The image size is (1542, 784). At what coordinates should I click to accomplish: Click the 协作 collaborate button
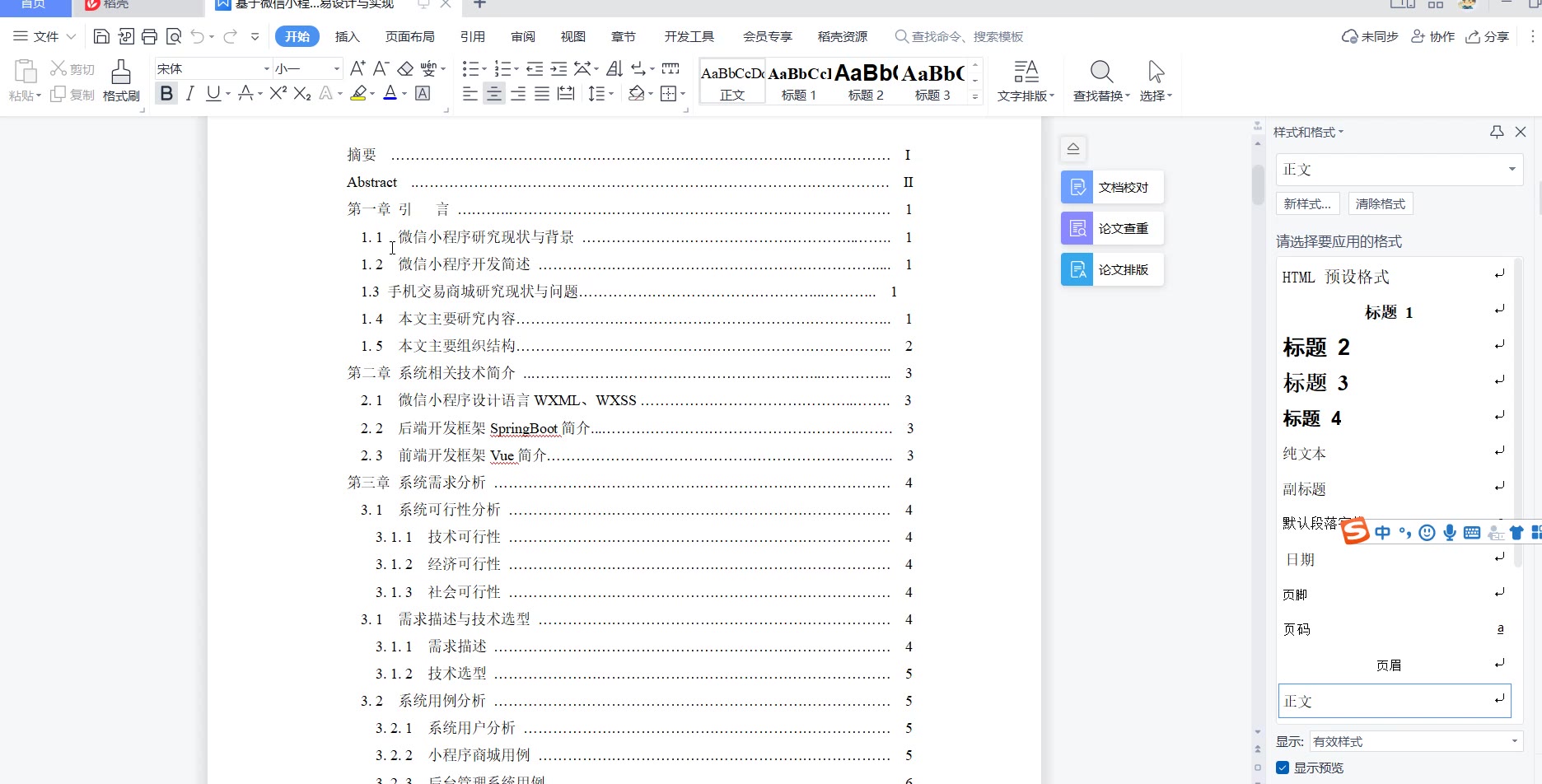click(1433, 36)
